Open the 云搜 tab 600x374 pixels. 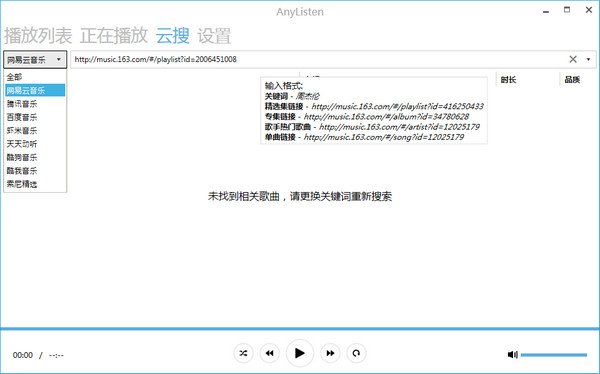coord(173,36)
